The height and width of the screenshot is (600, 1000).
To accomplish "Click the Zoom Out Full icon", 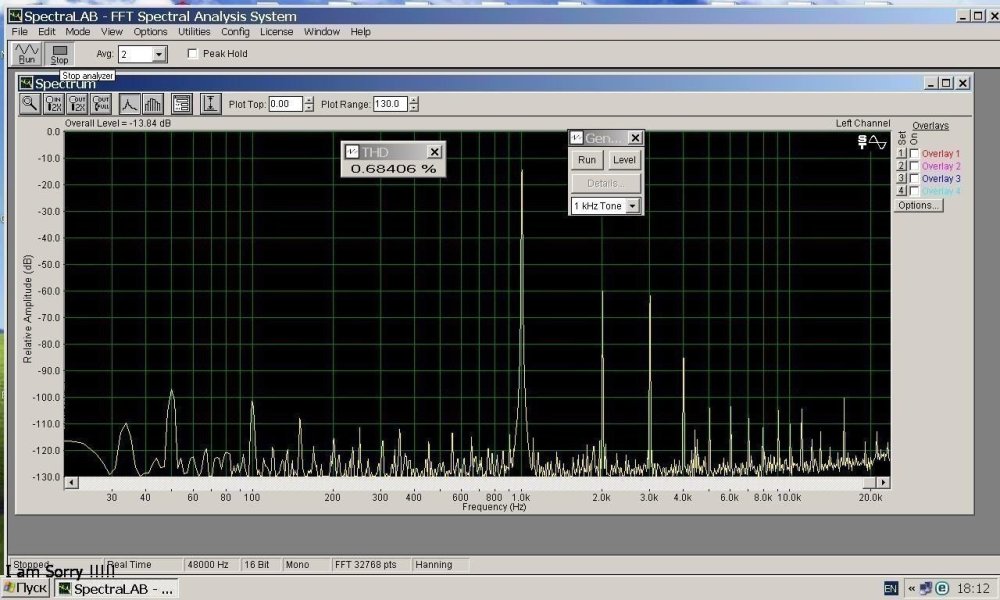I will [101, 103].
